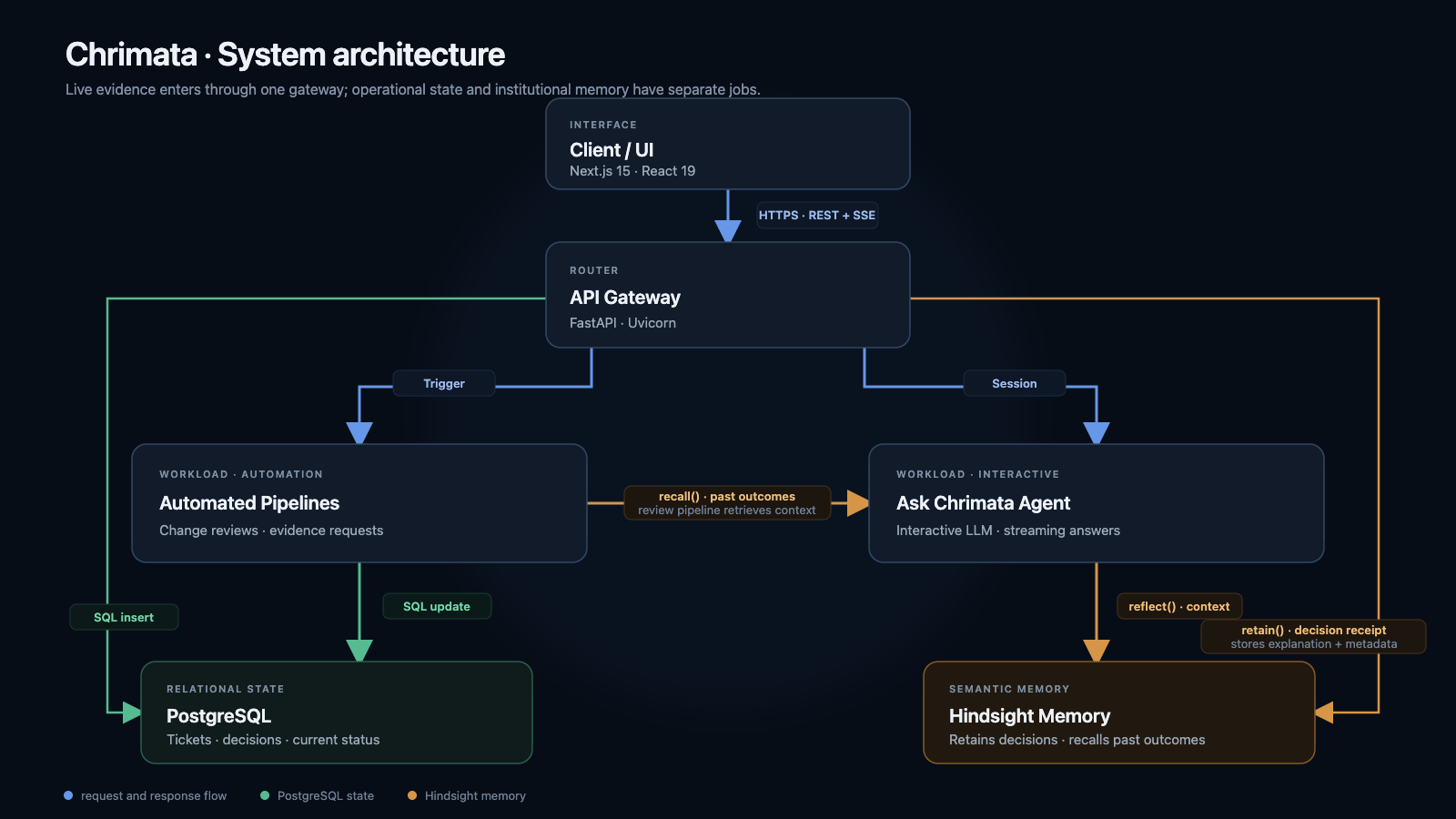Select the reflect() · context label
This screenshot has width=1456, height=819.
1179,606
